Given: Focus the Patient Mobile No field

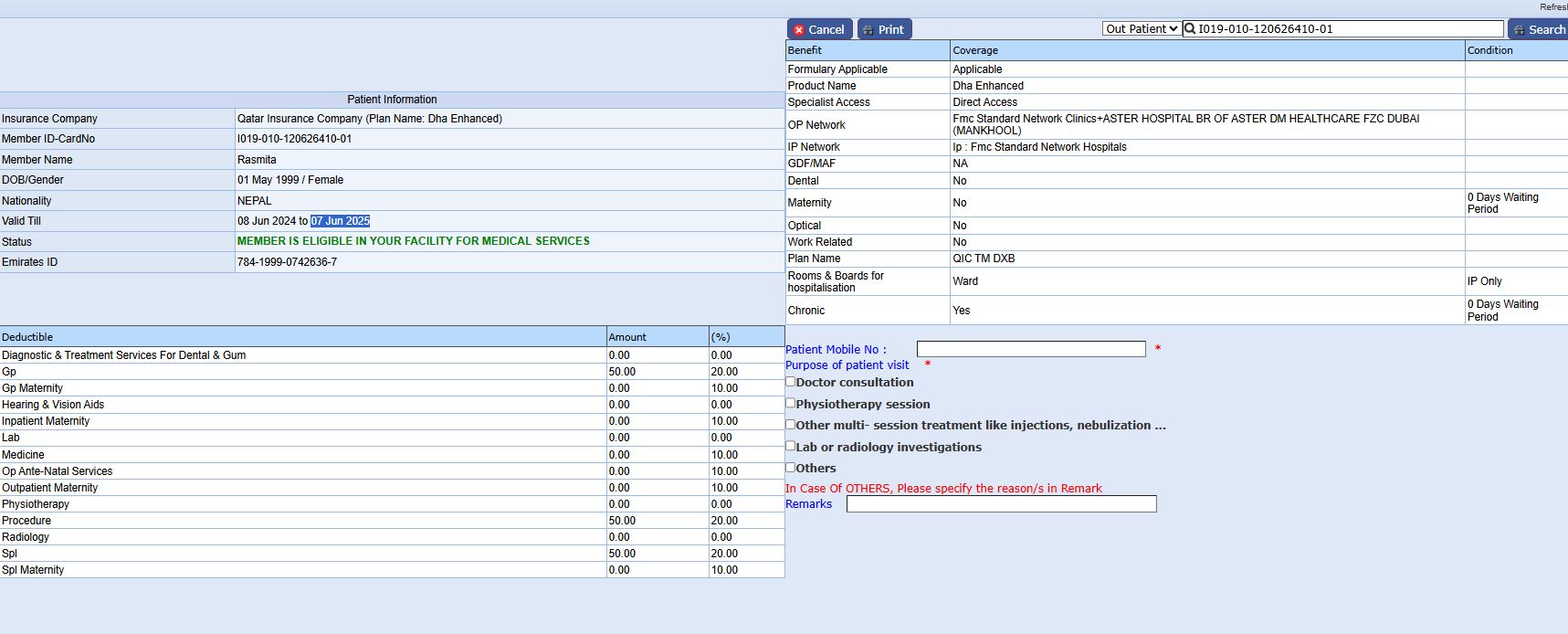Looking at the screenshot, I should coord(1030,349).
